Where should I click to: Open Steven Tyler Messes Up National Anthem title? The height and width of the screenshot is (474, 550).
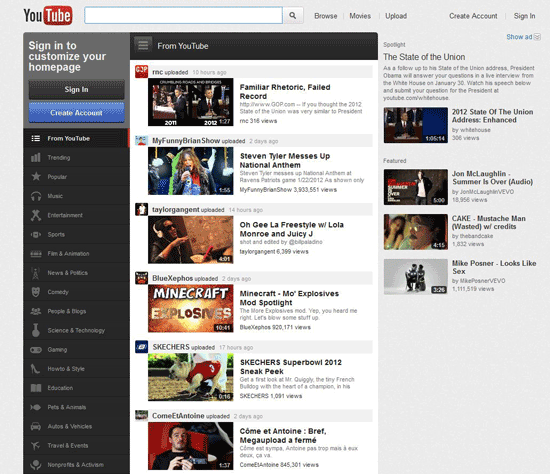[285, 160]
